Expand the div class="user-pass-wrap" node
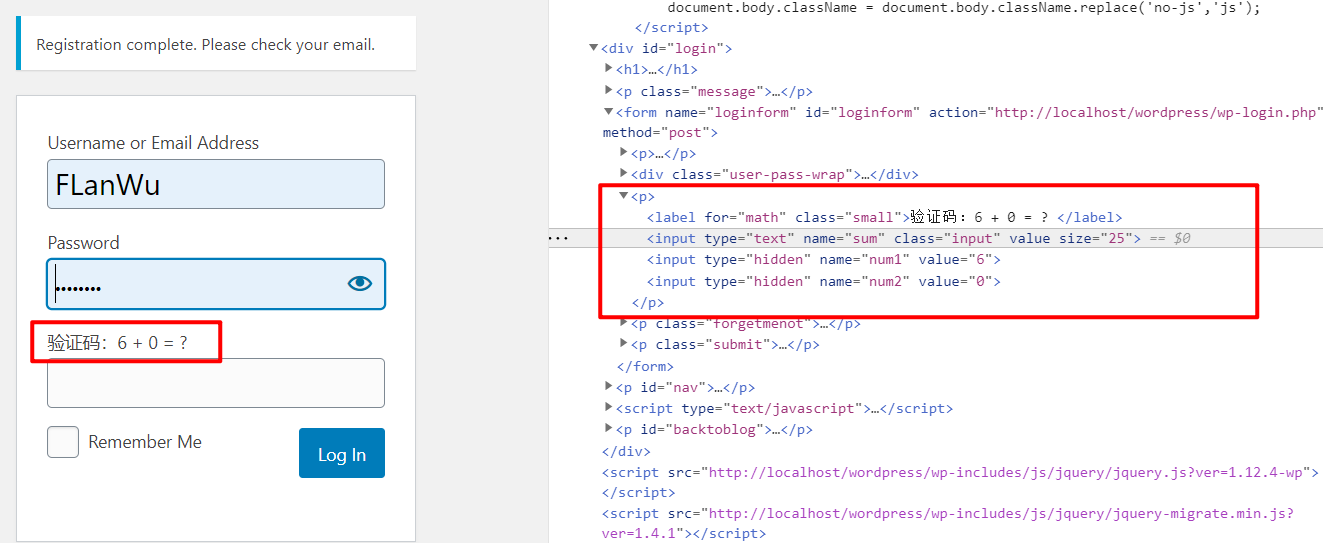Image resolution: width=1323 pixels, height=543 pixels. coord(625,174)
